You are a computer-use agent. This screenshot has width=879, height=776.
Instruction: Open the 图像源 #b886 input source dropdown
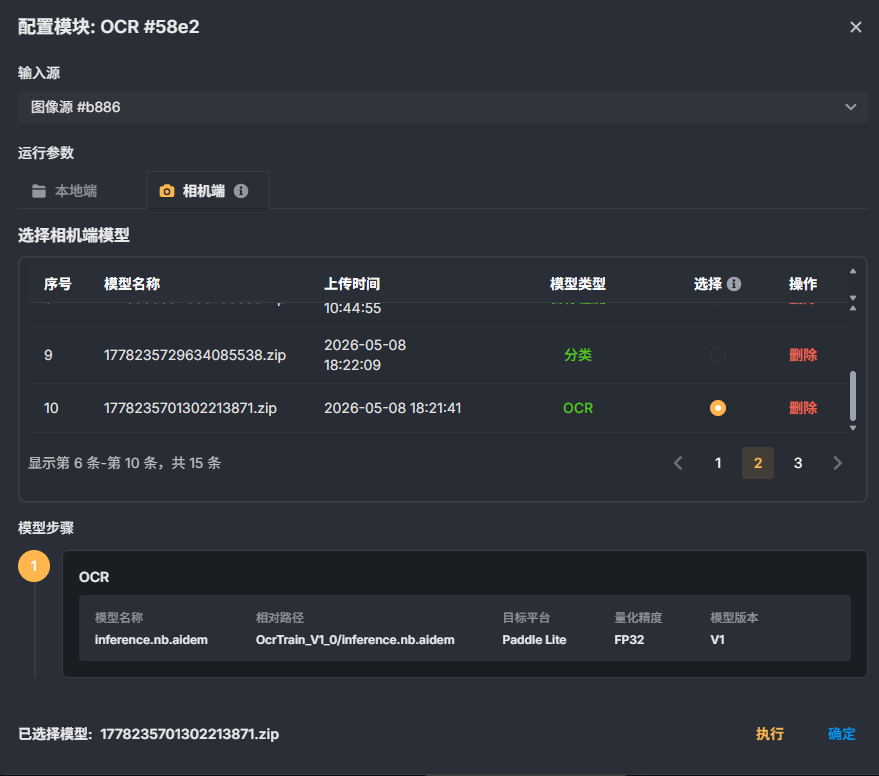click(x=442, y=107)
